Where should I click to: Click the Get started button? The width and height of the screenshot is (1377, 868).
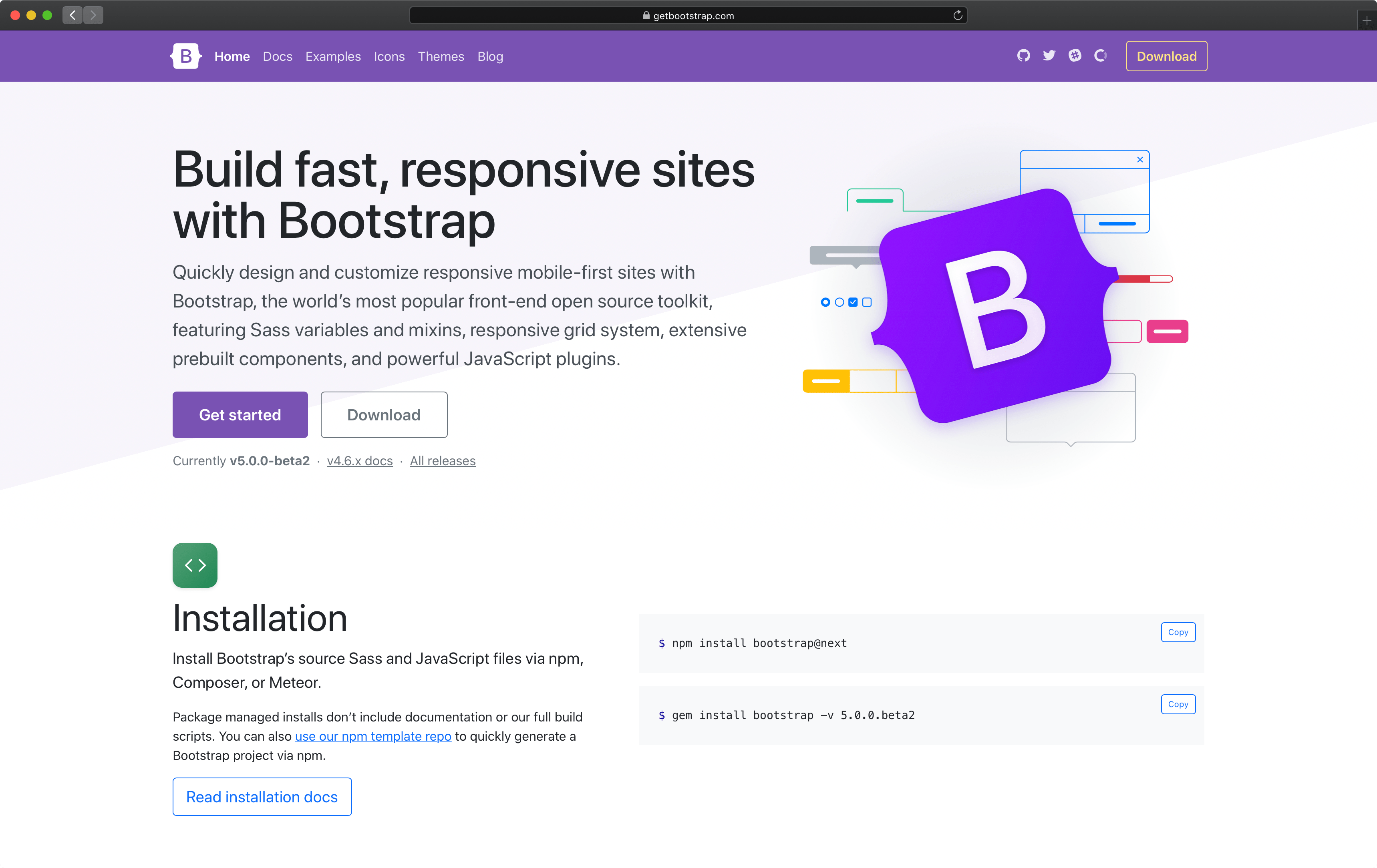click(x=240, y=414)
